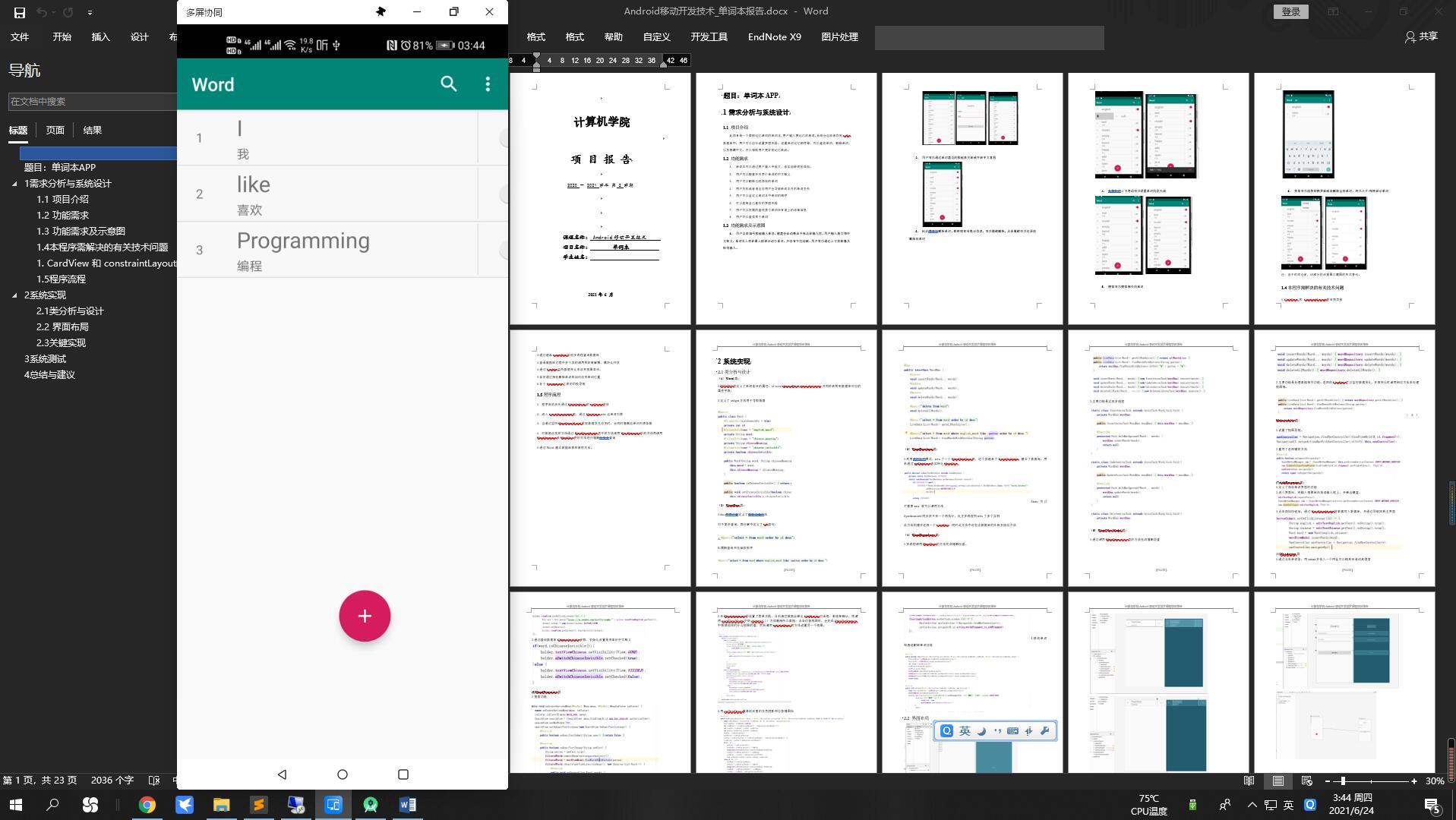
Task: Open Chrome from the taskbar
Action: 147,805
